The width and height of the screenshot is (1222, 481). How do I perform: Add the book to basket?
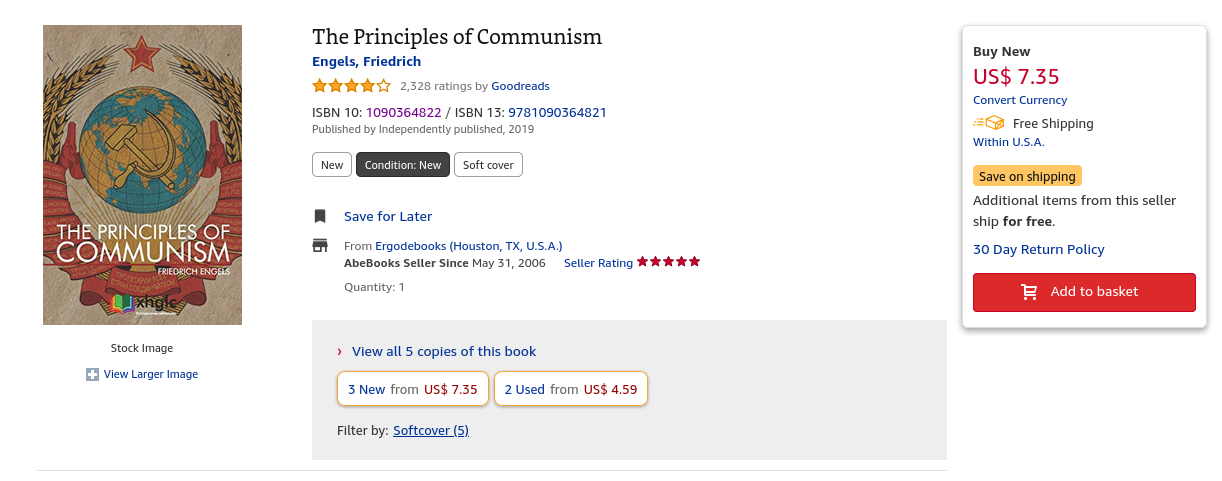(x=1084, y=292)
